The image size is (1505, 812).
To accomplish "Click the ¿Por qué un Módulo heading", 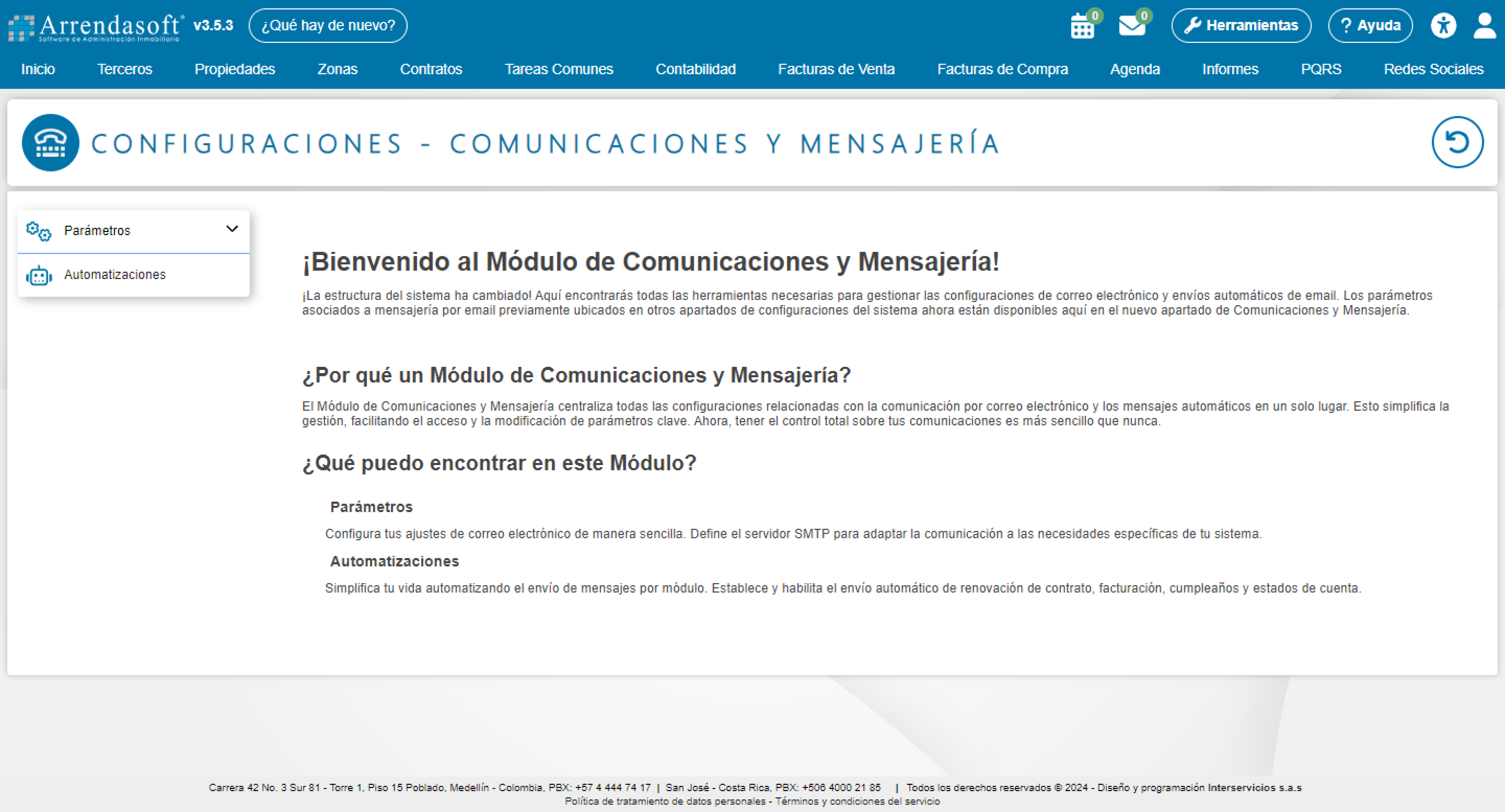I will pos(577,376).
